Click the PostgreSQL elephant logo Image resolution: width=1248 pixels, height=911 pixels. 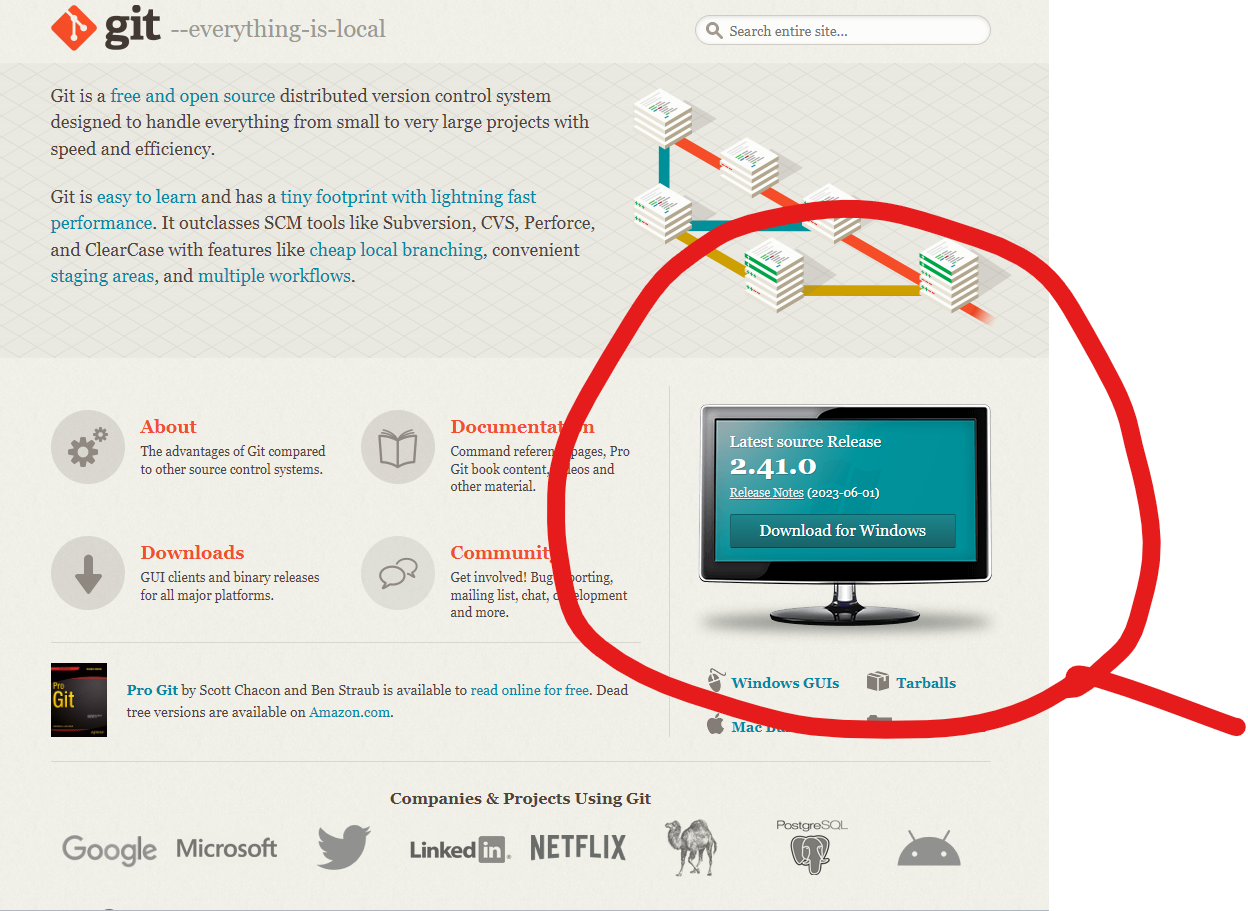tap(812, 847)
